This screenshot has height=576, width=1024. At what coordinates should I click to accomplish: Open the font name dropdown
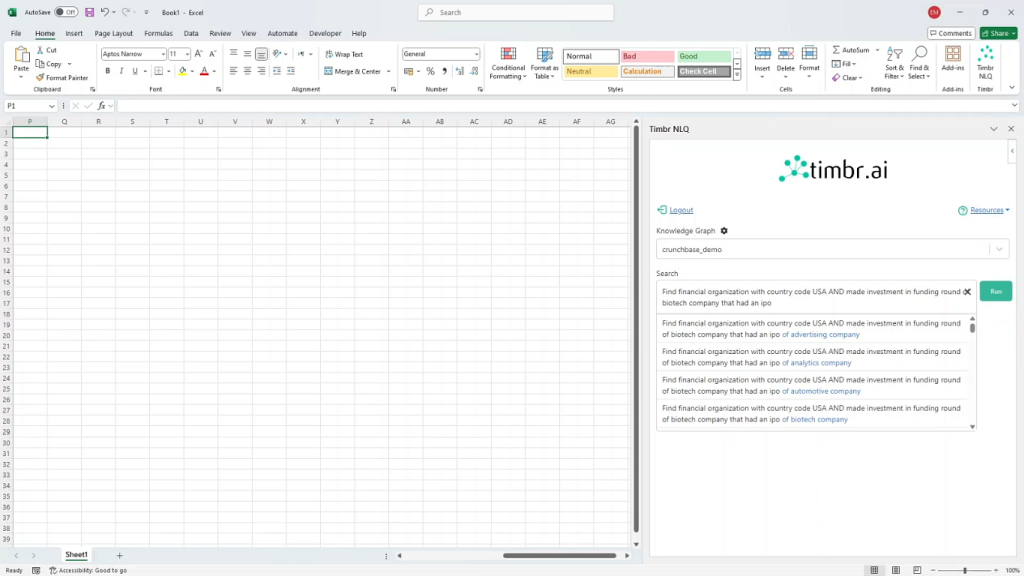(x=163, y=54)
